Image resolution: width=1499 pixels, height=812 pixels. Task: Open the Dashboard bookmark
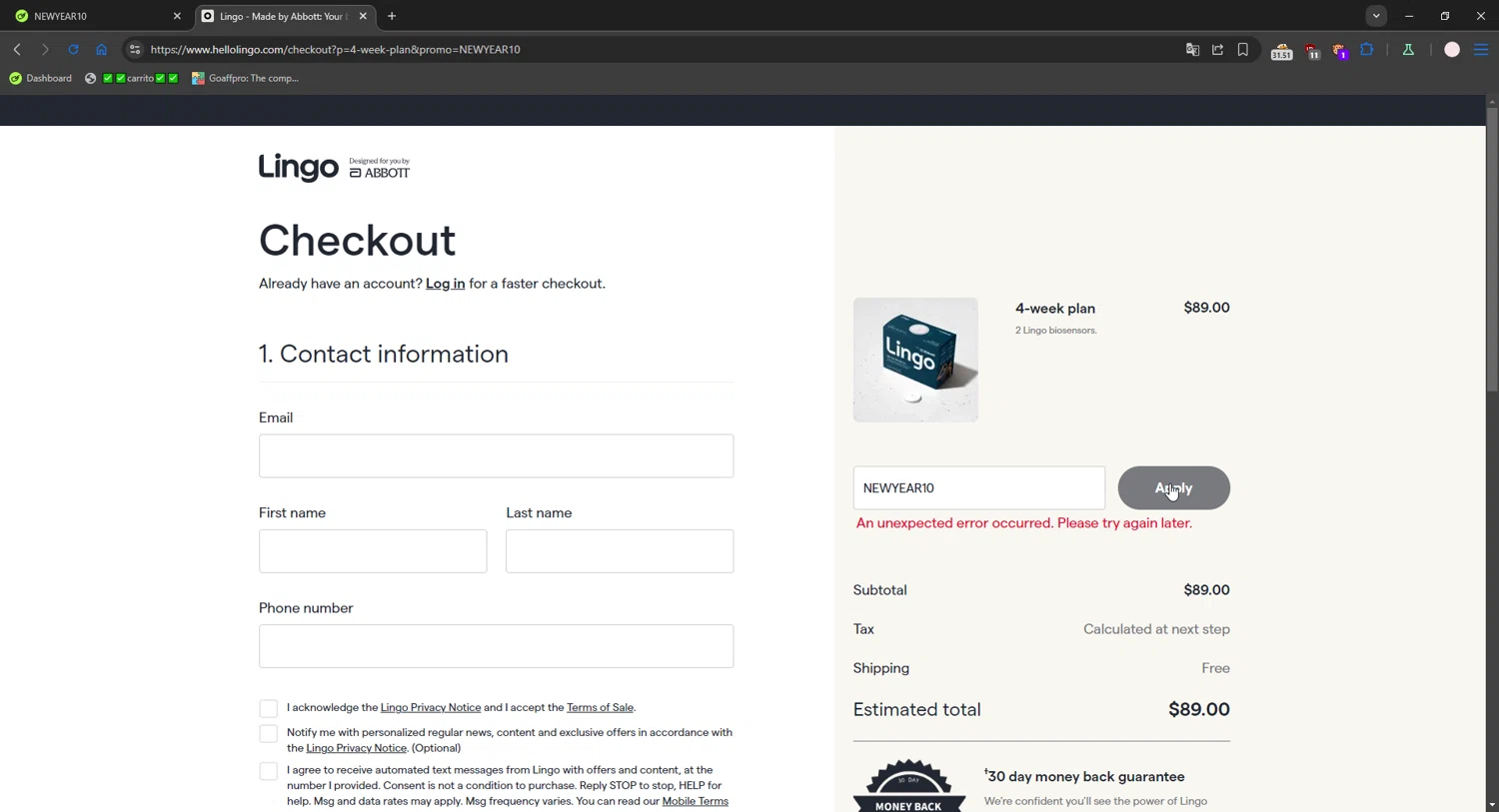point(41,78)
